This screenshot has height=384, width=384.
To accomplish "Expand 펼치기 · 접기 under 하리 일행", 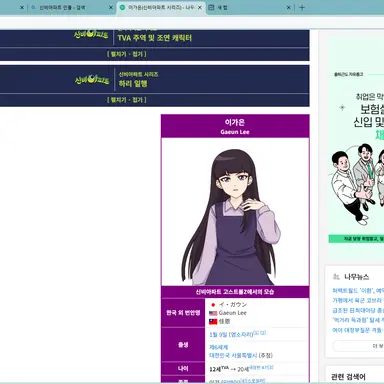I will 127,100.
